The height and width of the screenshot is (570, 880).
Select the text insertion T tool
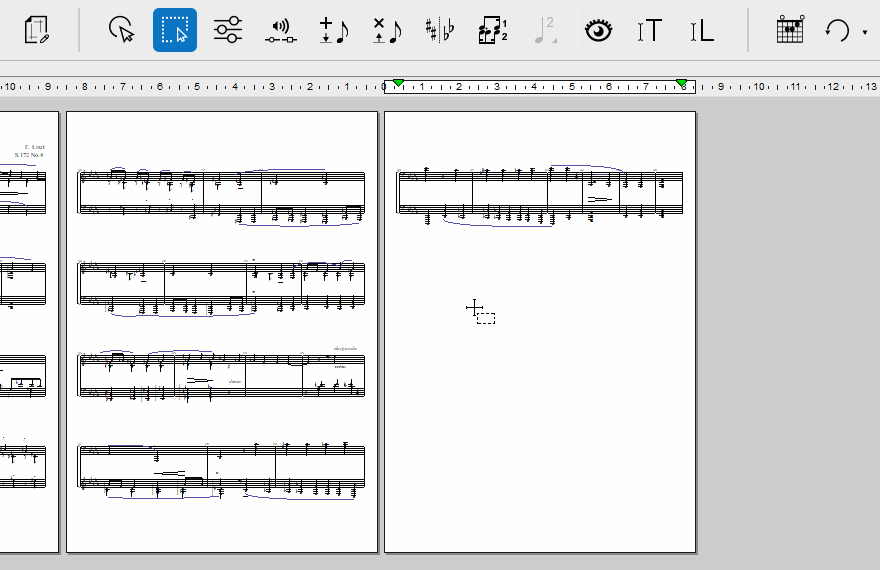pos(650,30)
